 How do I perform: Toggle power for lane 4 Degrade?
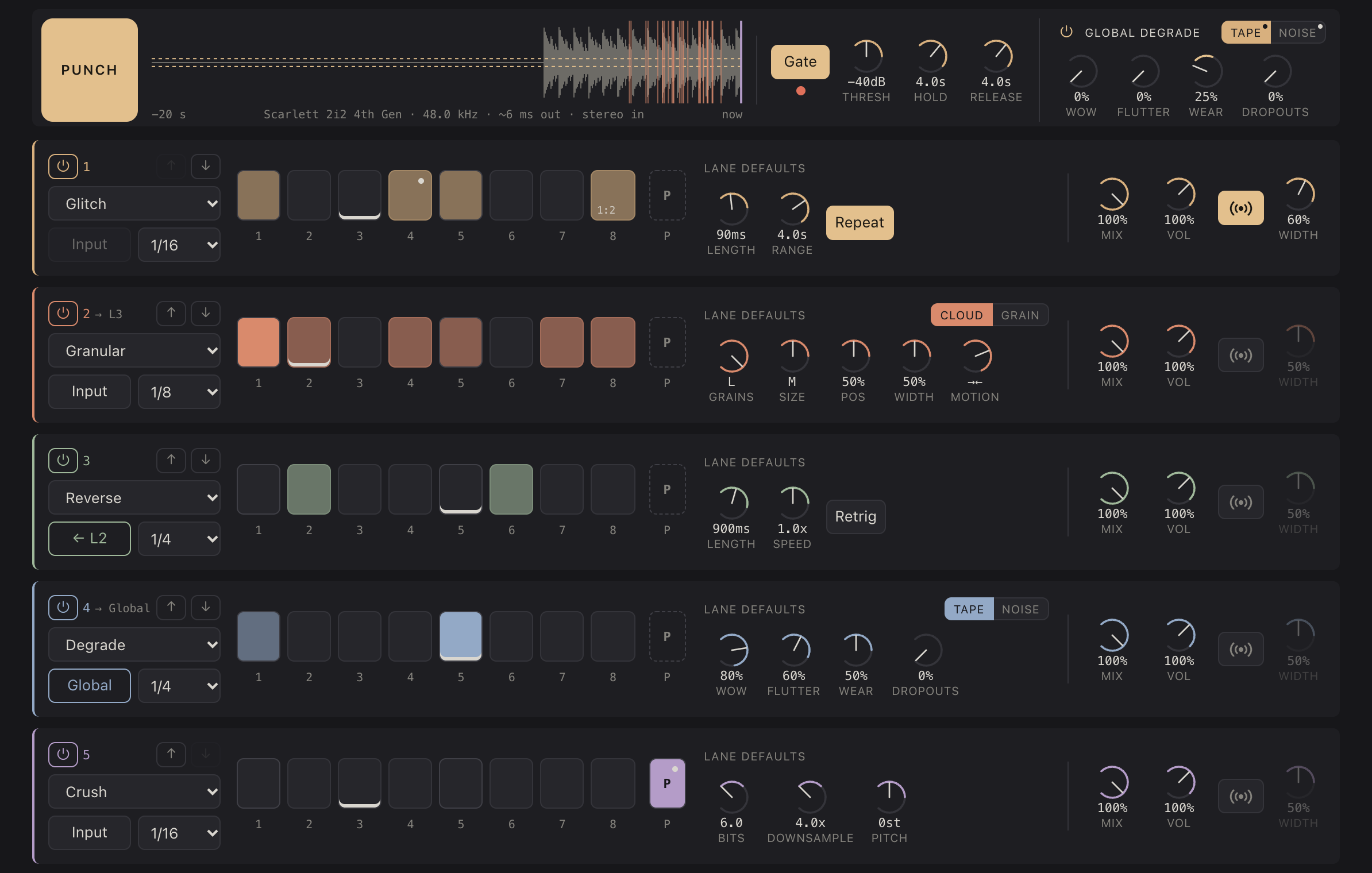63,607
